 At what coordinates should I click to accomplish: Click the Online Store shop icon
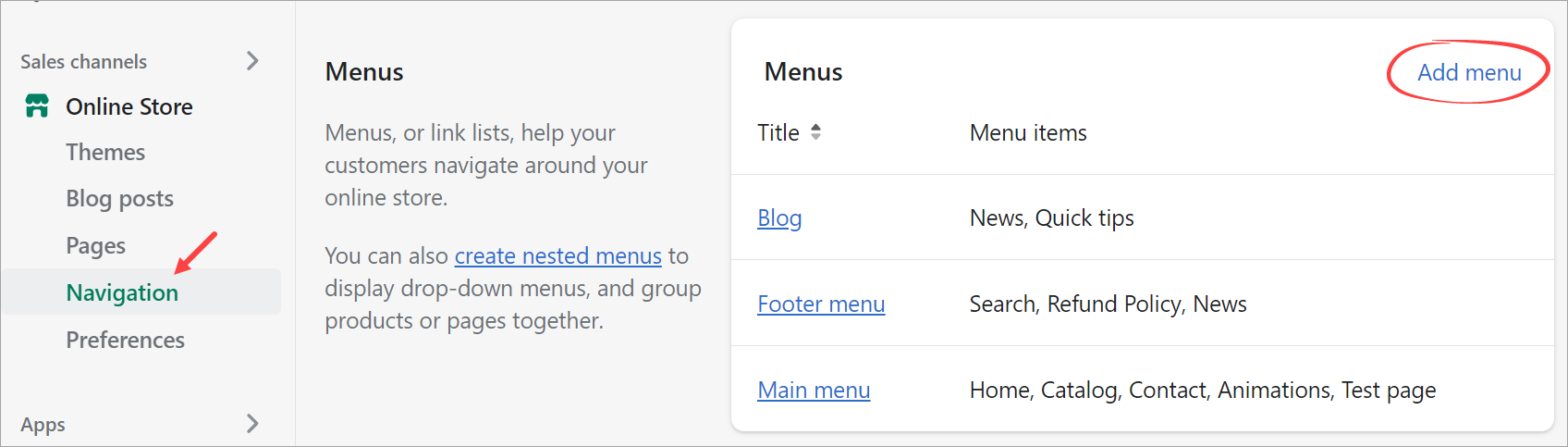(37, 106)
